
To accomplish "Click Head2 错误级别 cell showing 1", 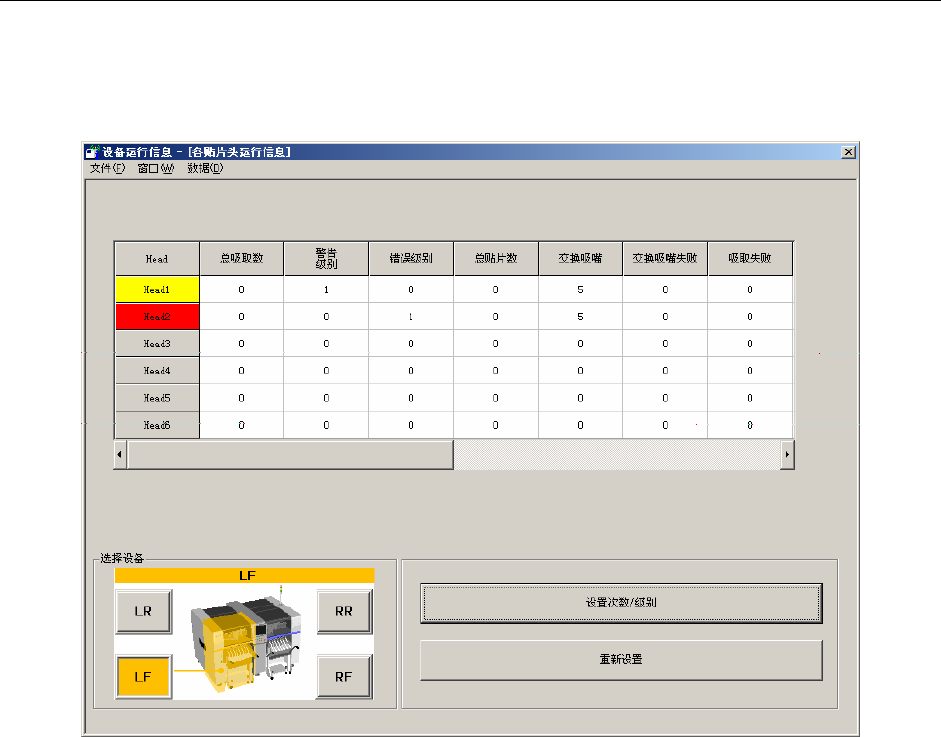I will pyautogui.click(x=411, y=317).
